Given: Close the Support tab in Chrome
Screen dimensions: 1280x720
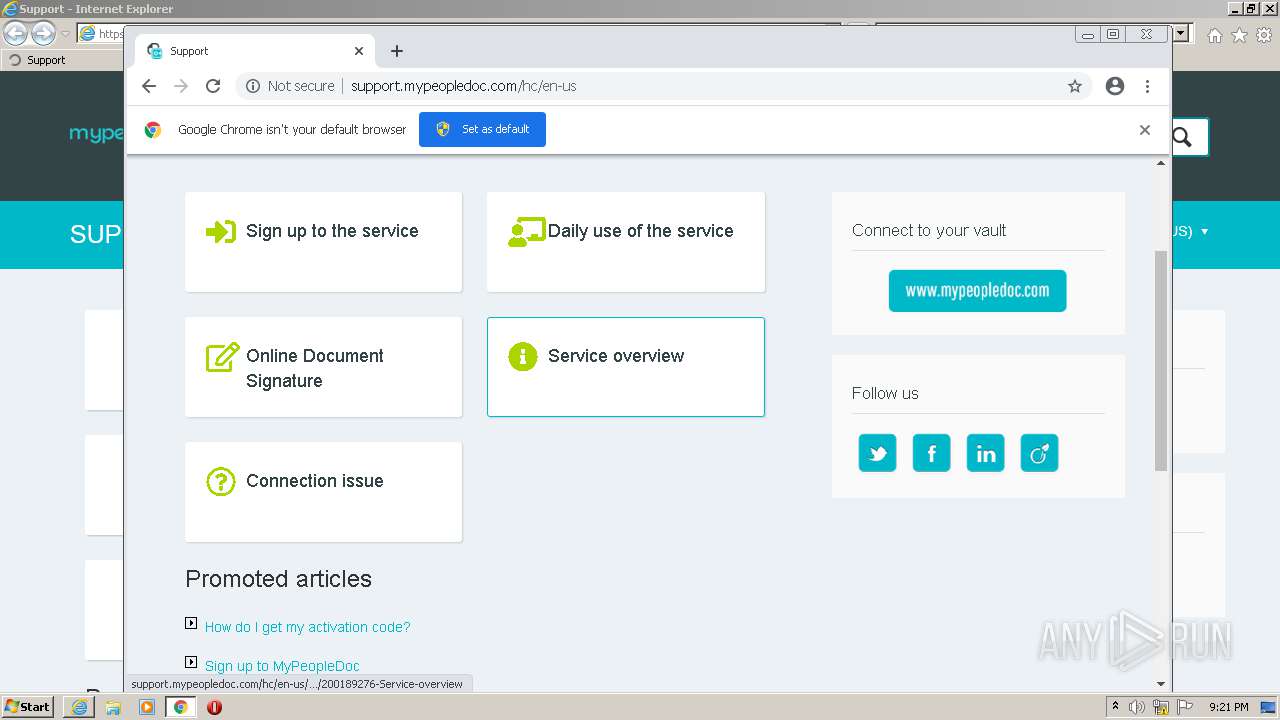Looking at the screenshot, I should coord(359,51).
